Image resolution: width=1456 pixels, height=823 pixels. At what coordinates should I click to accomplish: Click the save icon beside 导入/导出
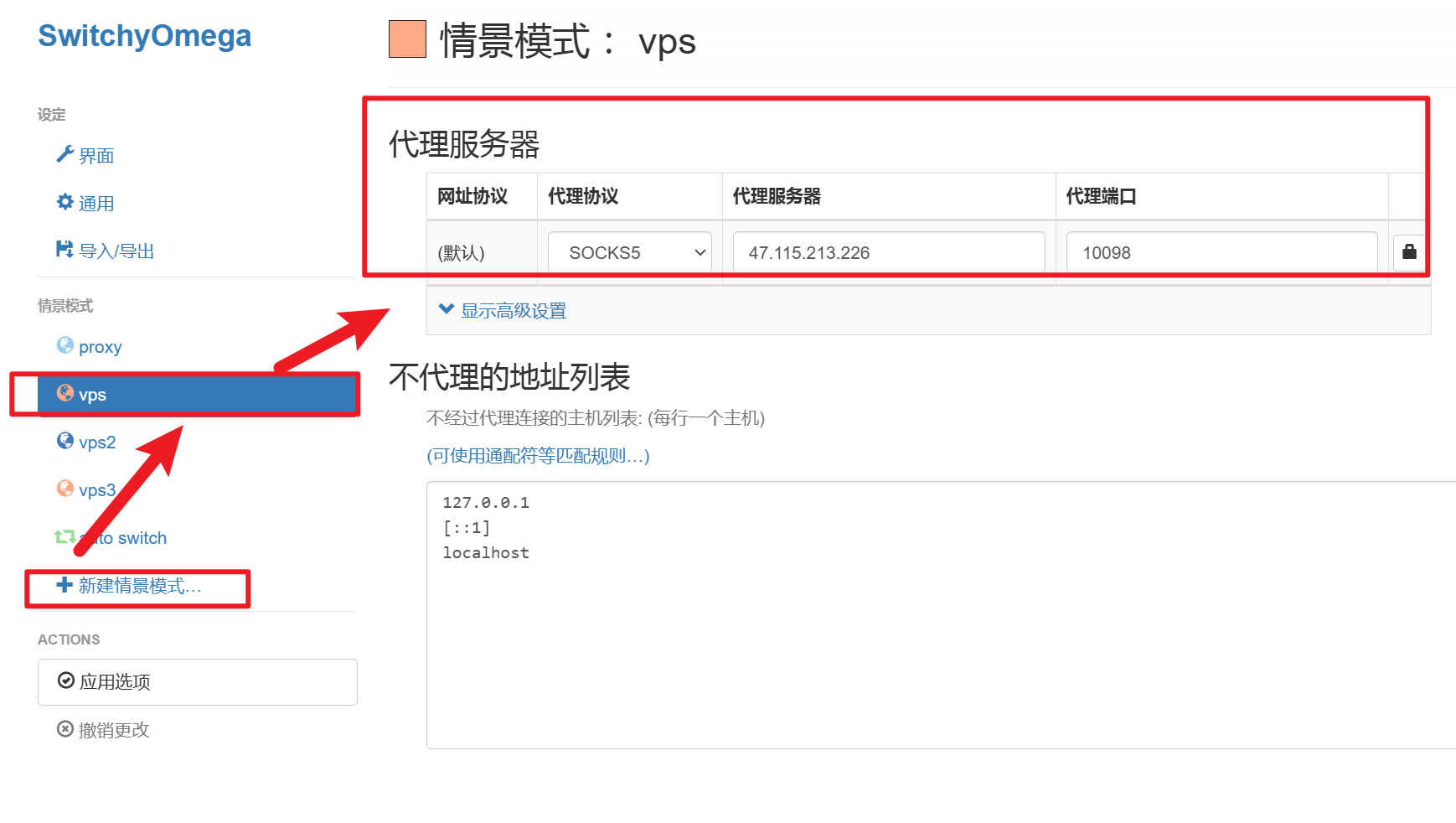pyautogui.click(x=65, y=250)
